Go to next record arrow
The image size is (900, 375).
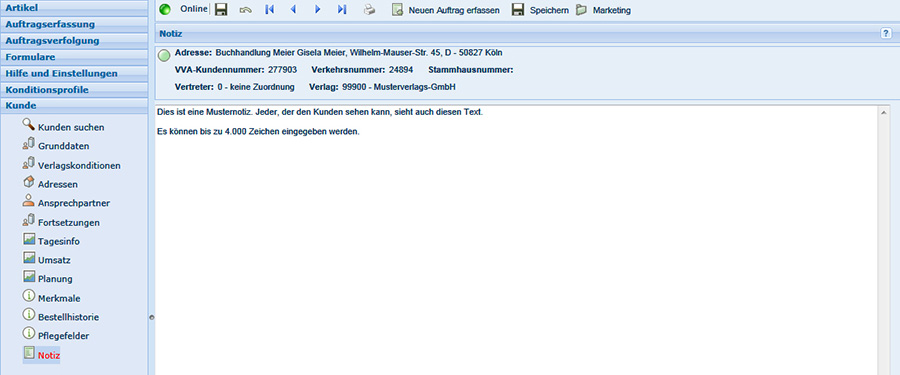click(x=317, y=10)
